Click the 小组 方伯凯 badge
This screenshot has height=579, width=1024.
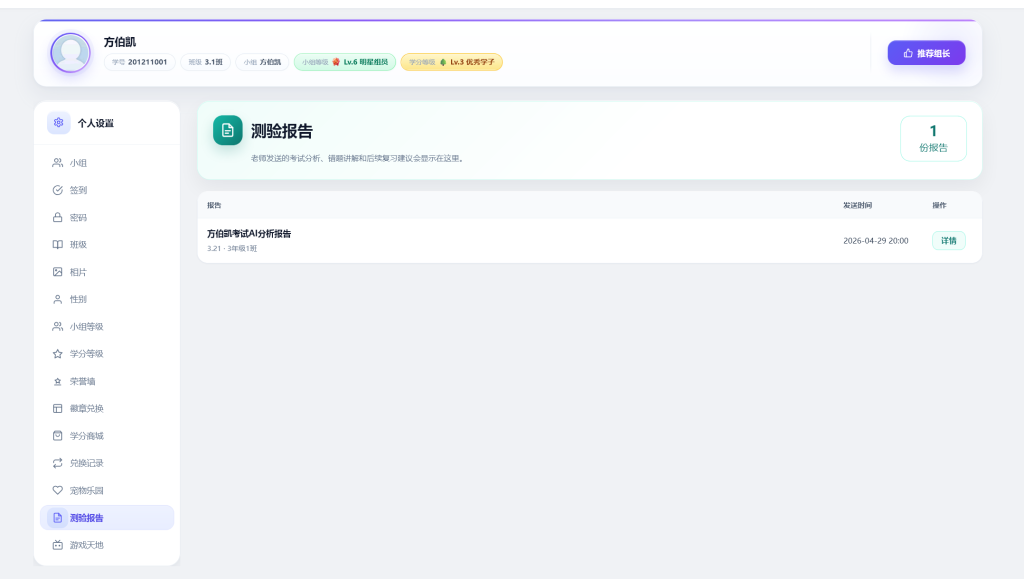pyautogui.click(x=263, y=62)
